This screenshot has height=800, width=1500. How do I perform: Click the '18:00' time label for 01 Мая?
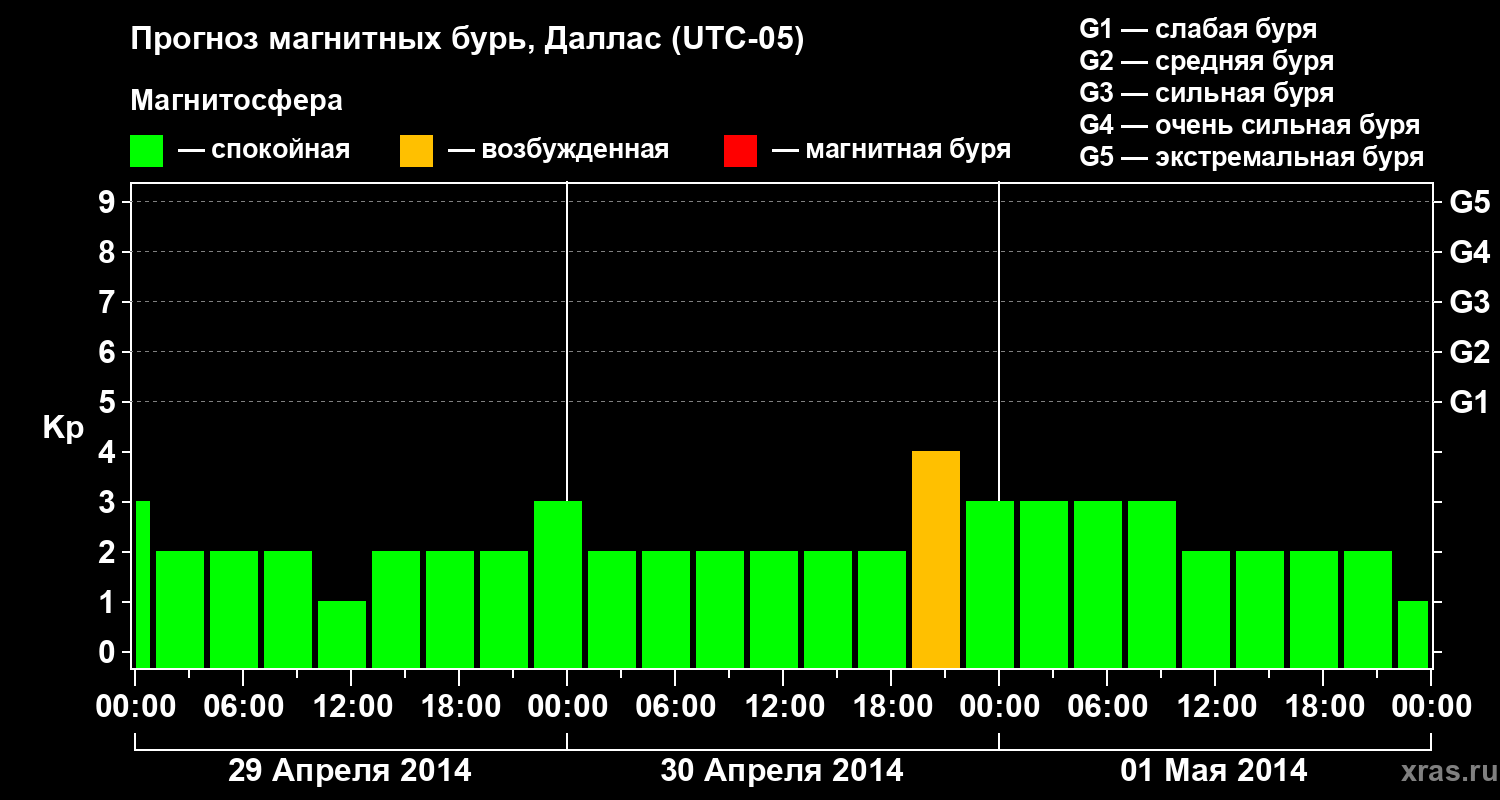tap(1323, 706)
